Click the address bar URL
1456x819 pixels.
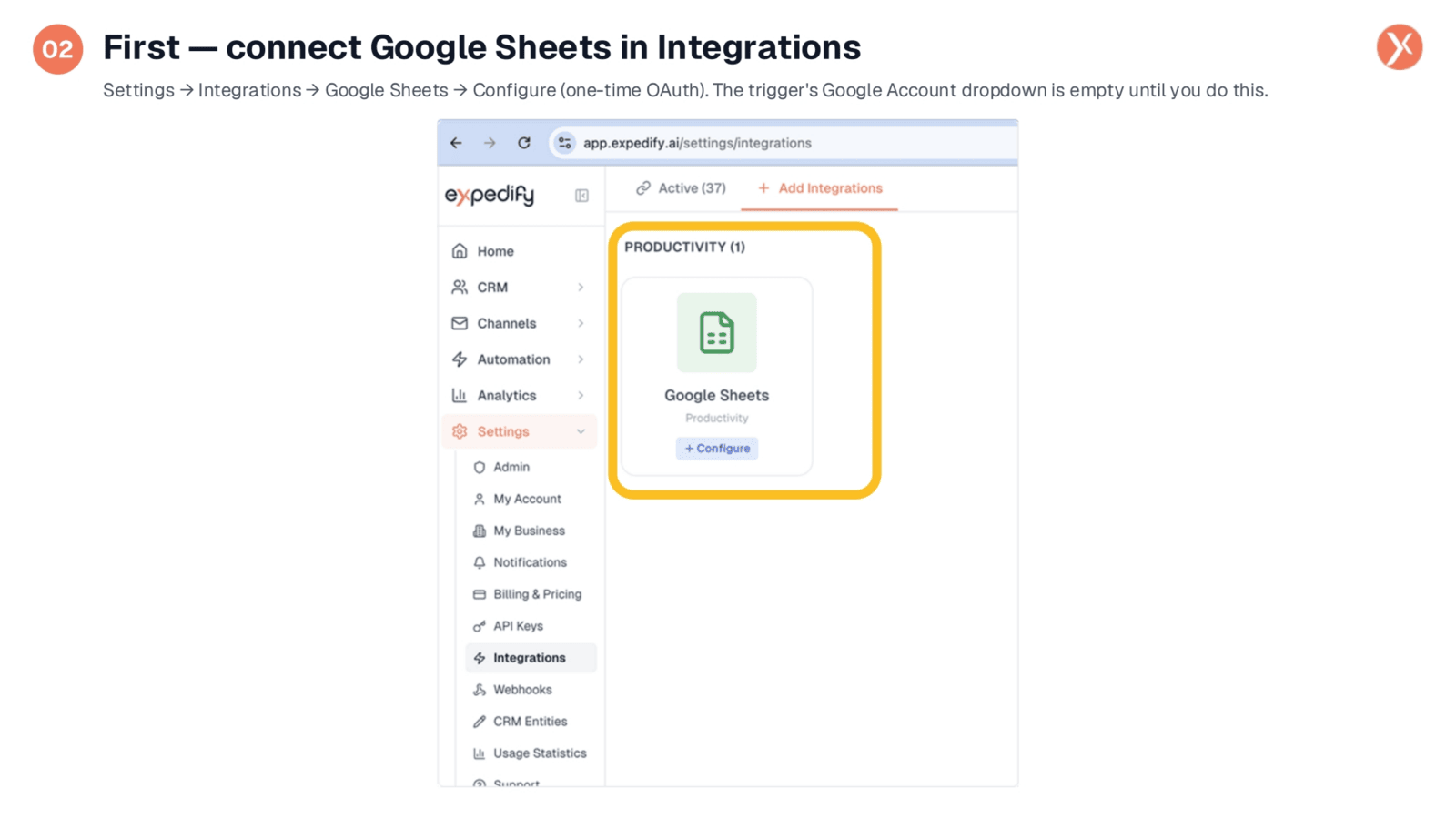pos(697,143)
